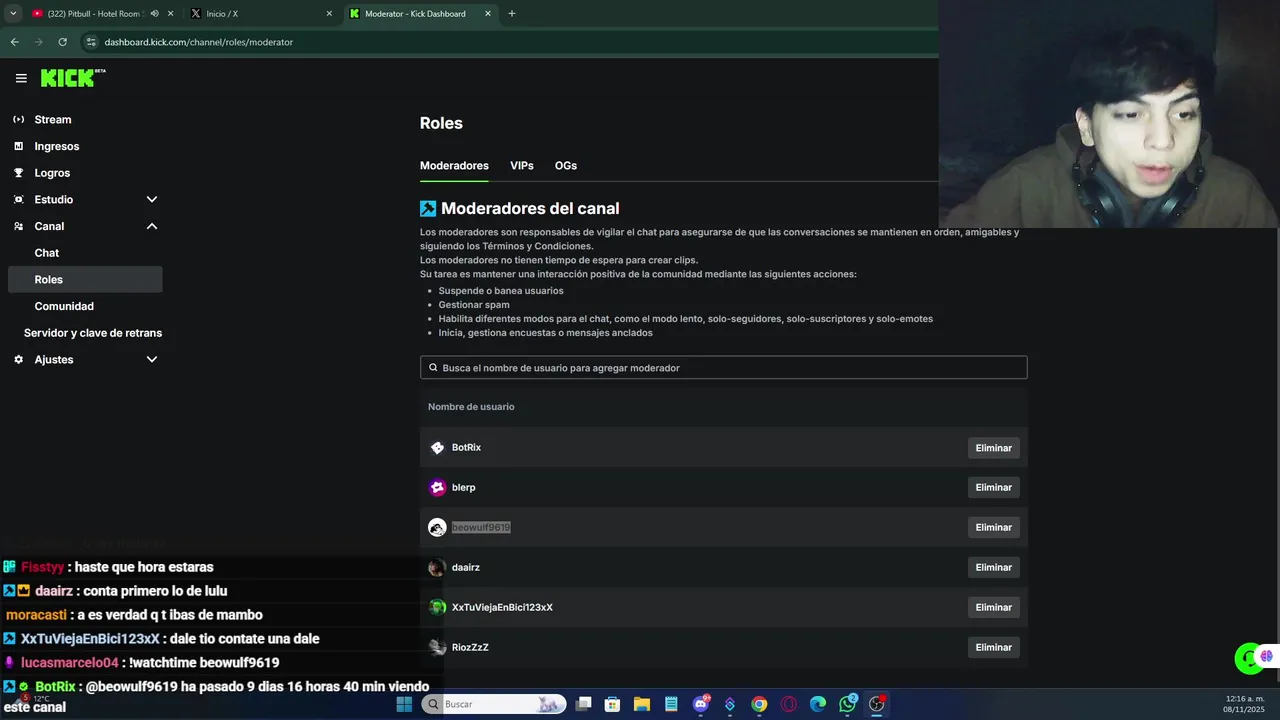Open a new browser tab with plus icon
Viewport: 1280px width, 720px height.
(x=511, y=13)
